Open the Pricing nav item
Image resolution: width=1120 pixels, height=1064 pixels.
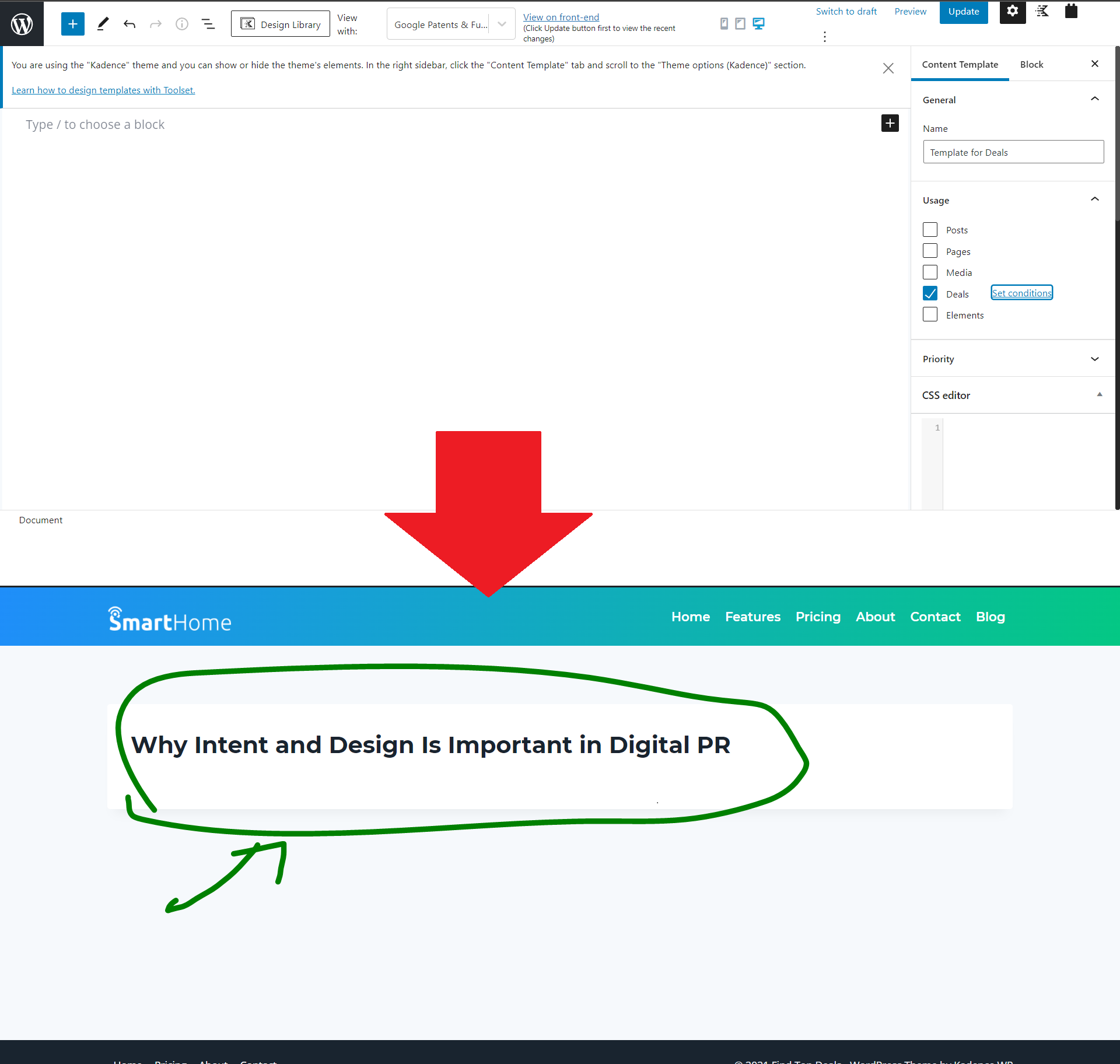[818, 617]
